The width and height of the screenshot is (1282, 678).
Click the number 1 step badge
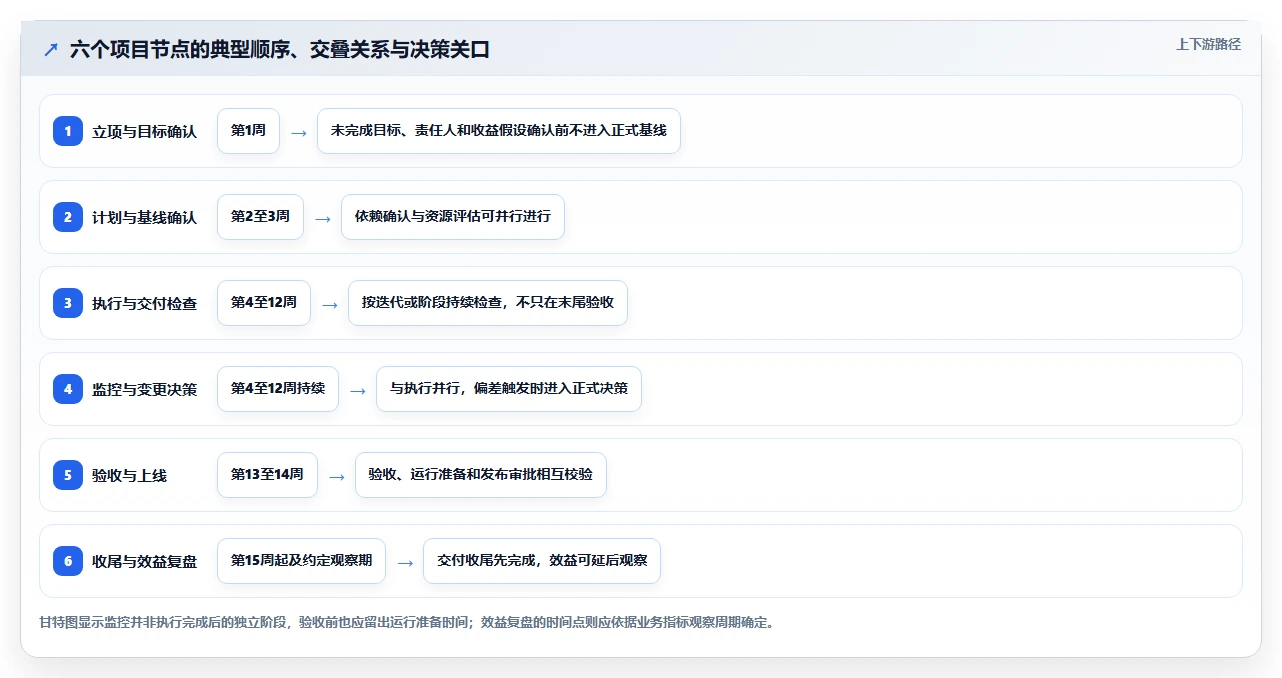click(68, 131)
